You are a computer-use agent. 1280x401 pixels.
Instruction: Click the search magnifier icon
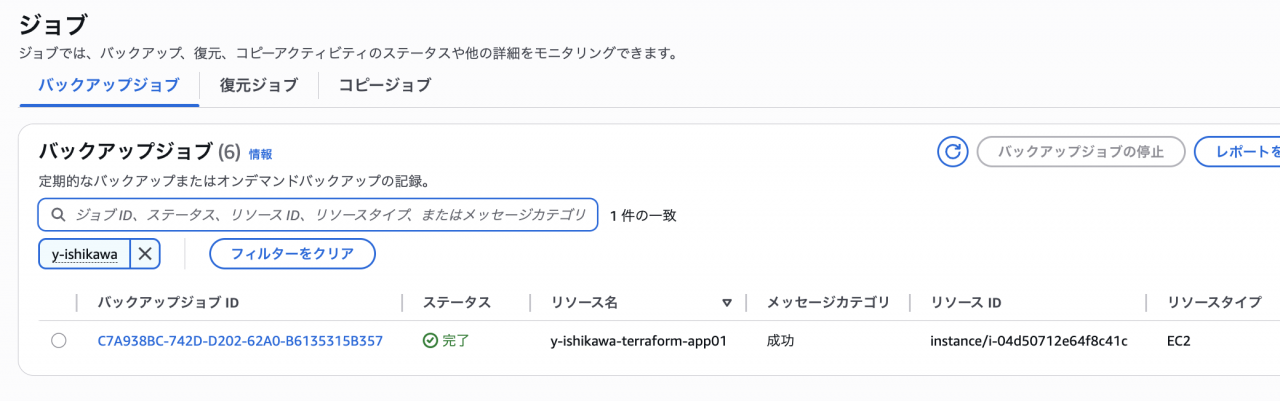coord(58,215)
